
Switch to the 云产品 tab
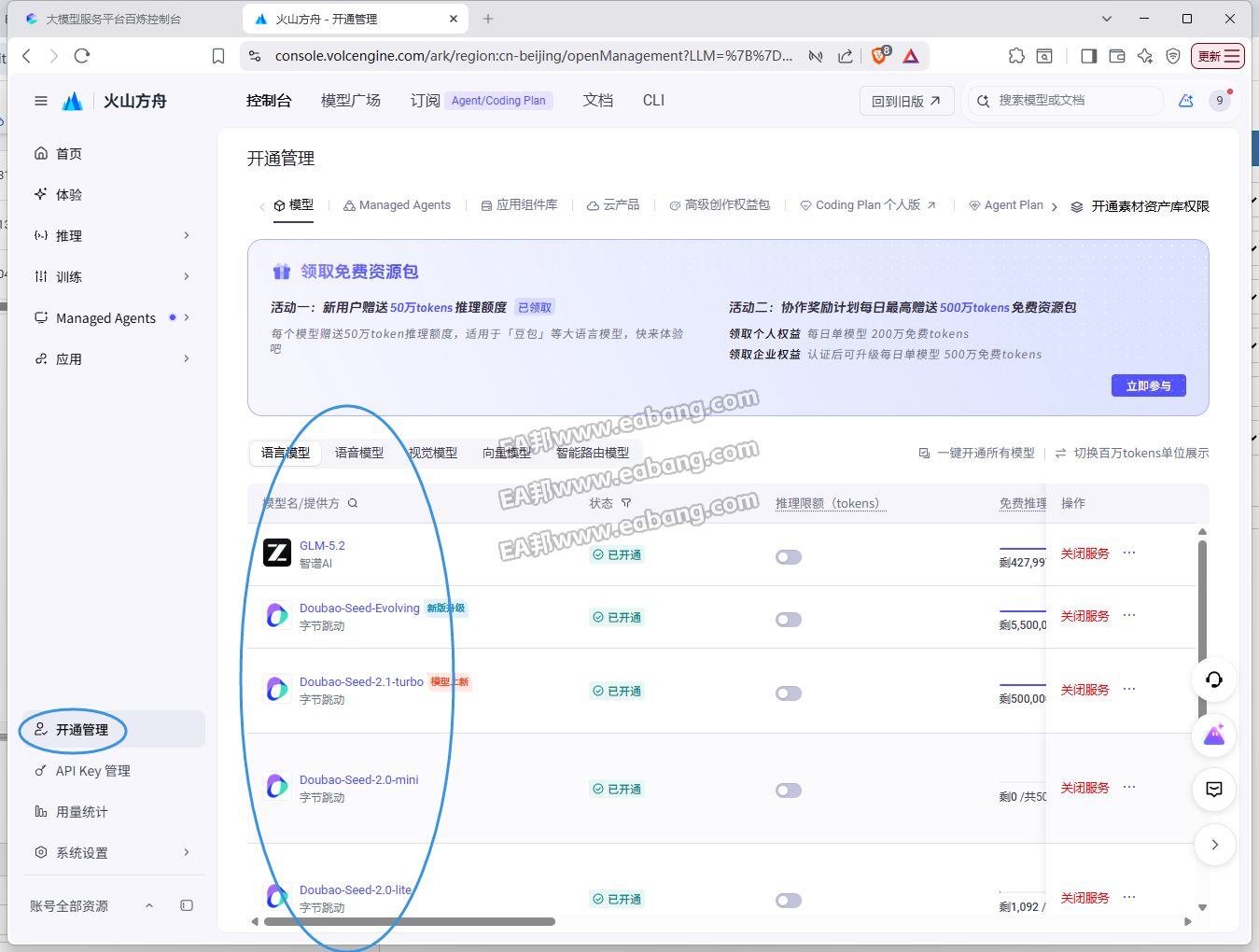tap(613, 205)
